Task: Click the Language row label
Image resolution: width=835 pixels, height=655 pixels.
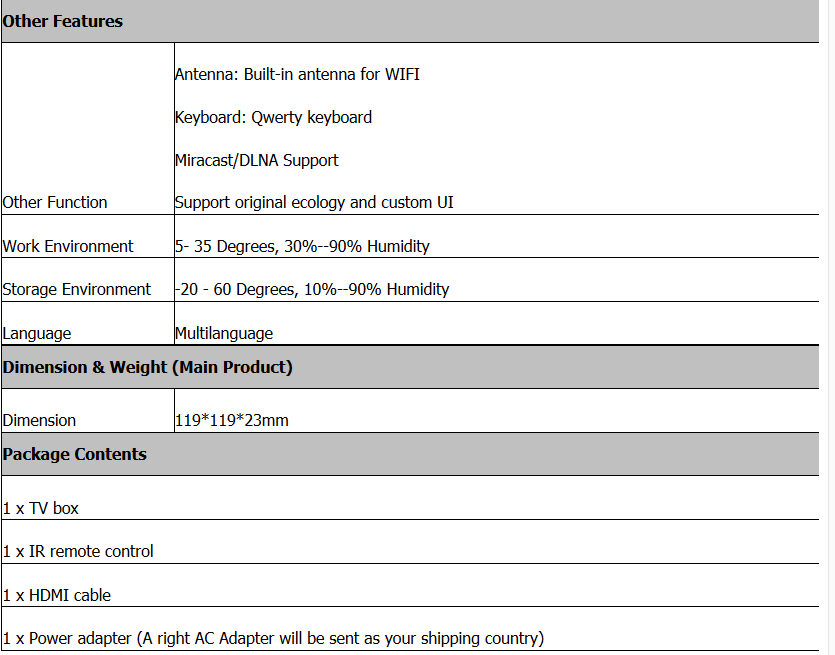Action: point(37,333)
